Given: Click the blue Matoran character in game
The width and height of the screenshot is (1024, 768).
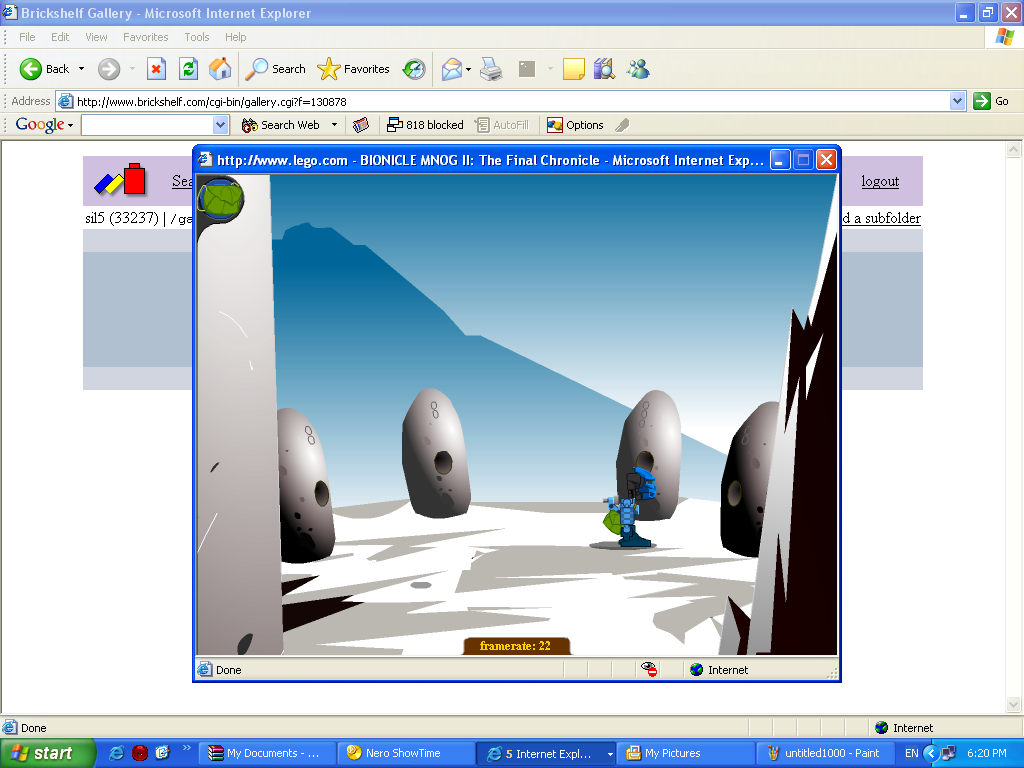Looking at the screenshot, I should pyautogui.click(x=631, y=507).
